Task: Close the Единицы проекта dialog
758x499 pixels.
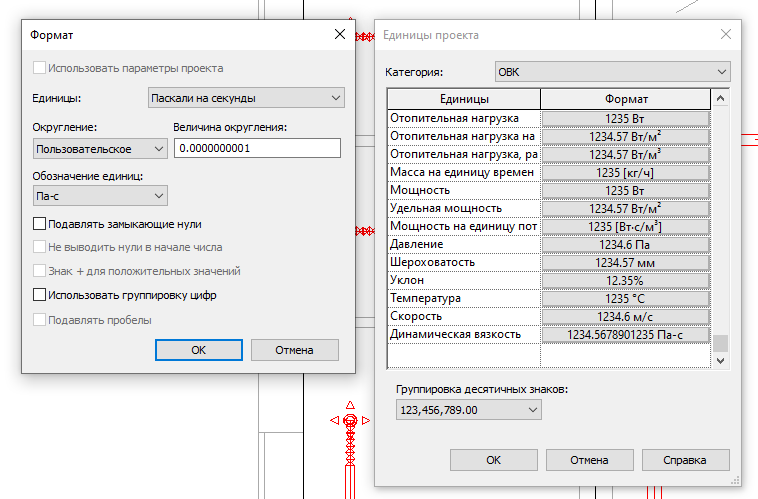Action: [726, 34]
